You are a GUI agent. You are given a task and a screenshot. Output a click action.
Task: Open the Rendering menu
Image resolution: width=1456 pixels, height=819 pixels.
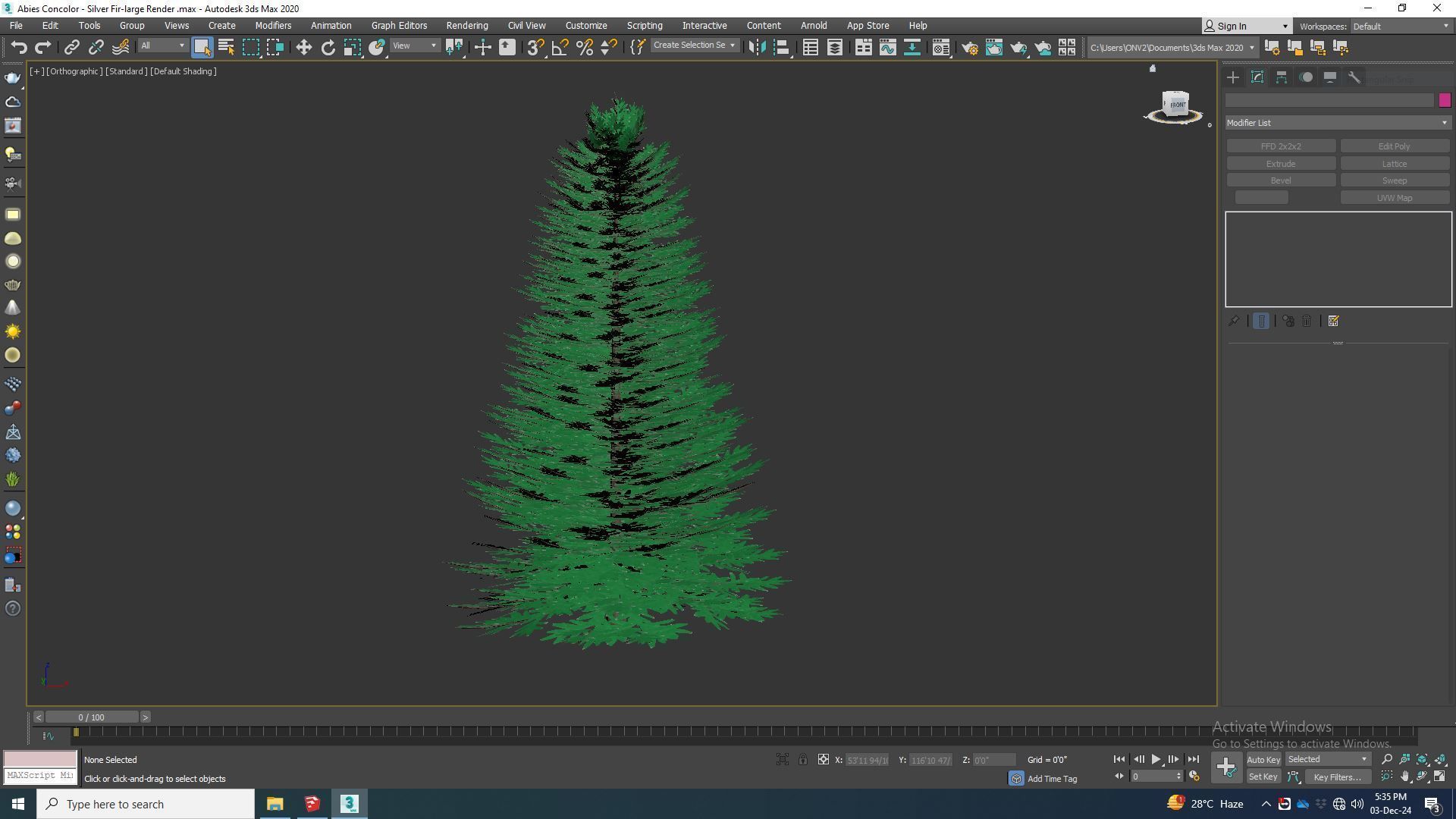coord(466,25)
